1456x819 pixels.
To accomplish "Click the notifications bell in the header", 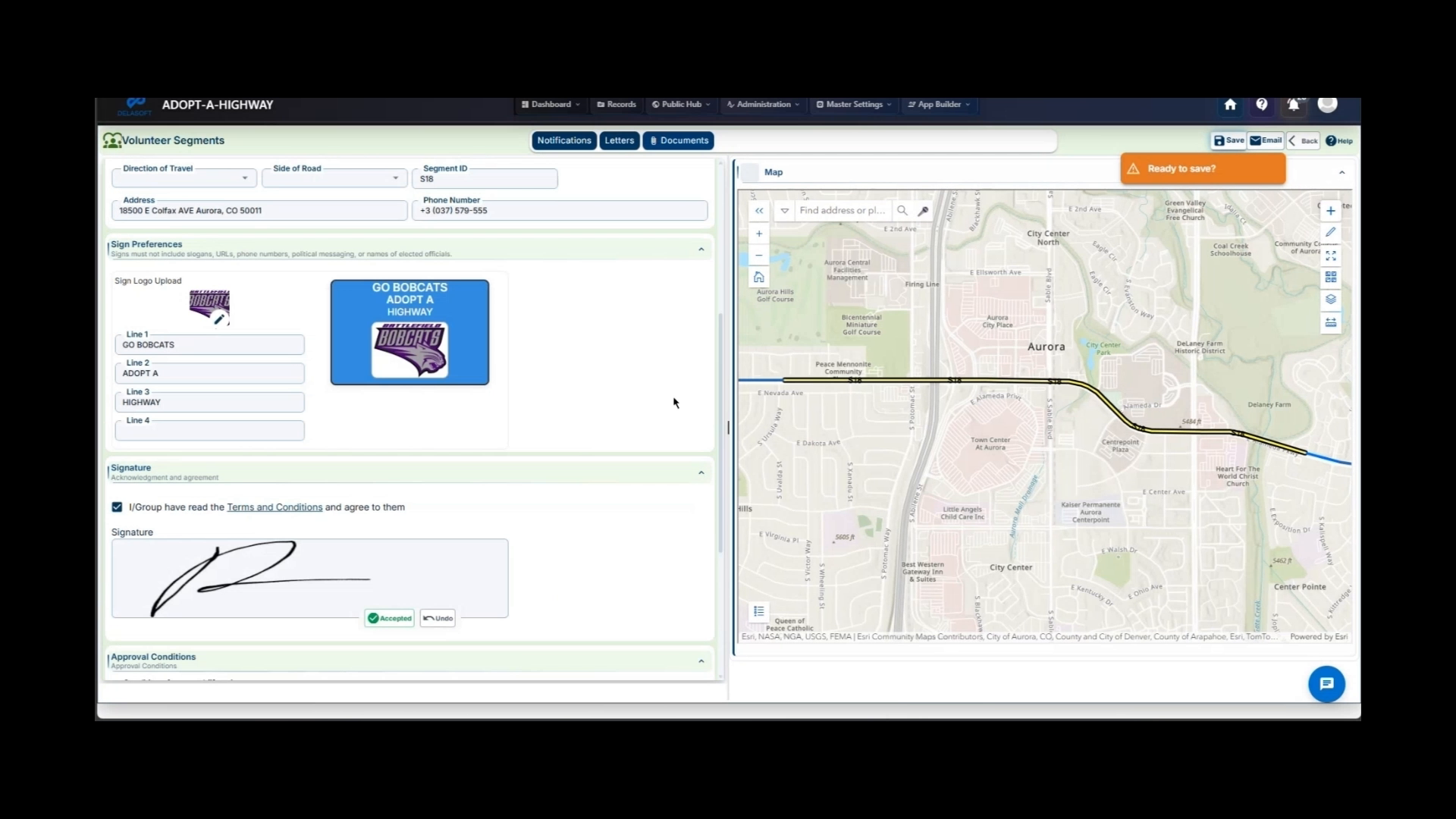I will pos(1293,105).
